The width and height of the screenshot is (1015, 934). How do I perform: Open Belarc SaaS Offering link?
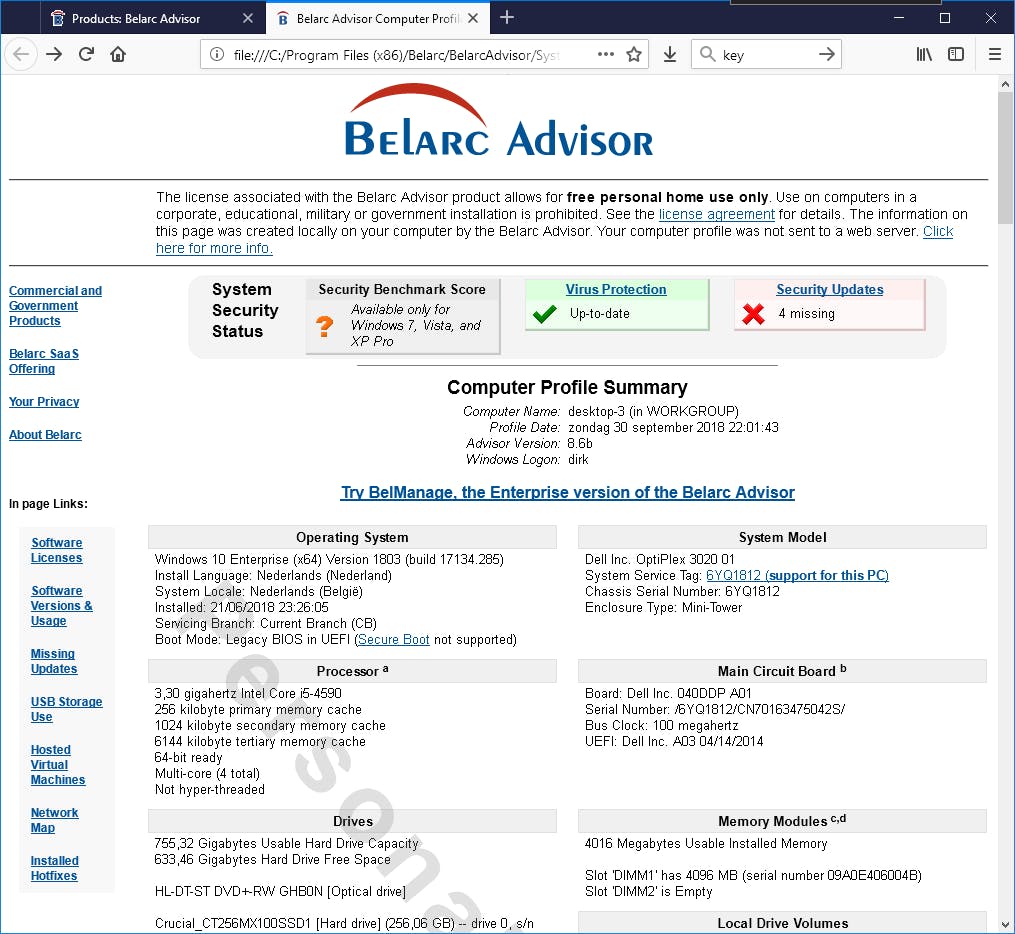(44, 361)
